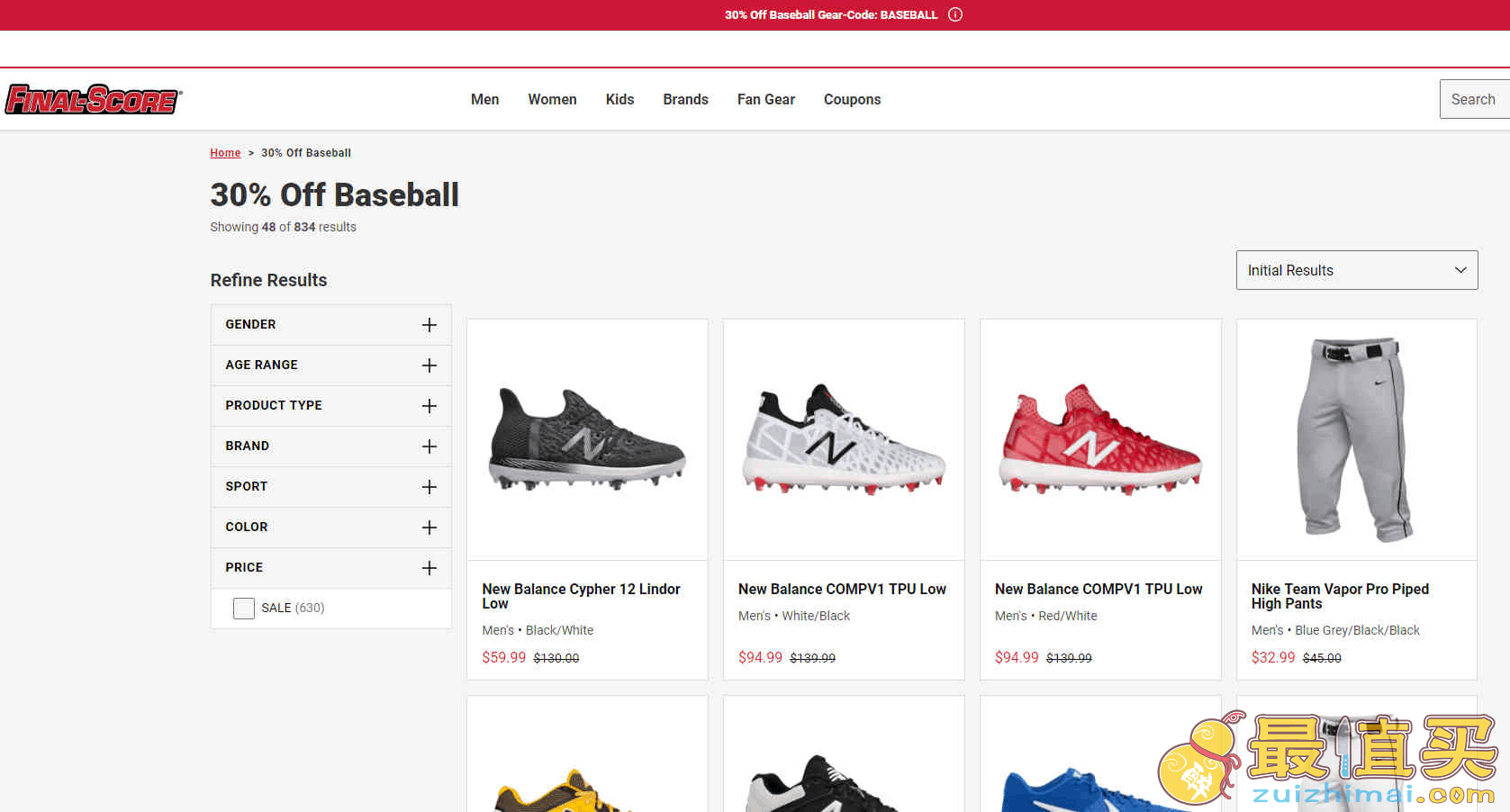Expand the Price filter plus icon

(429, 568)
